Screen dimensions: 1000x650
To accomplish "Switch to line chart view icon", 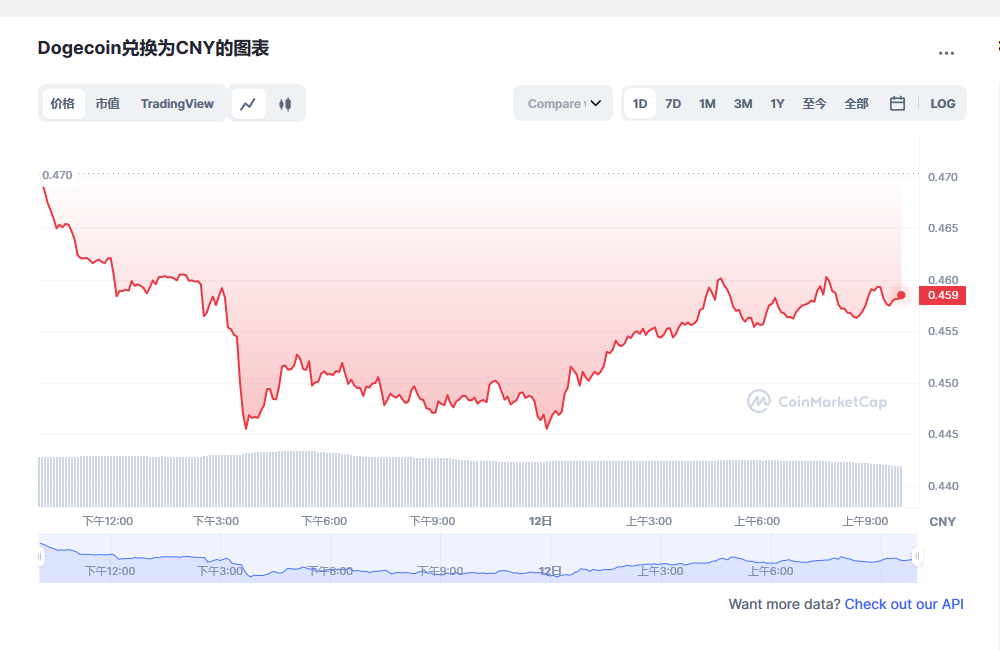I will tap(249, 104).
